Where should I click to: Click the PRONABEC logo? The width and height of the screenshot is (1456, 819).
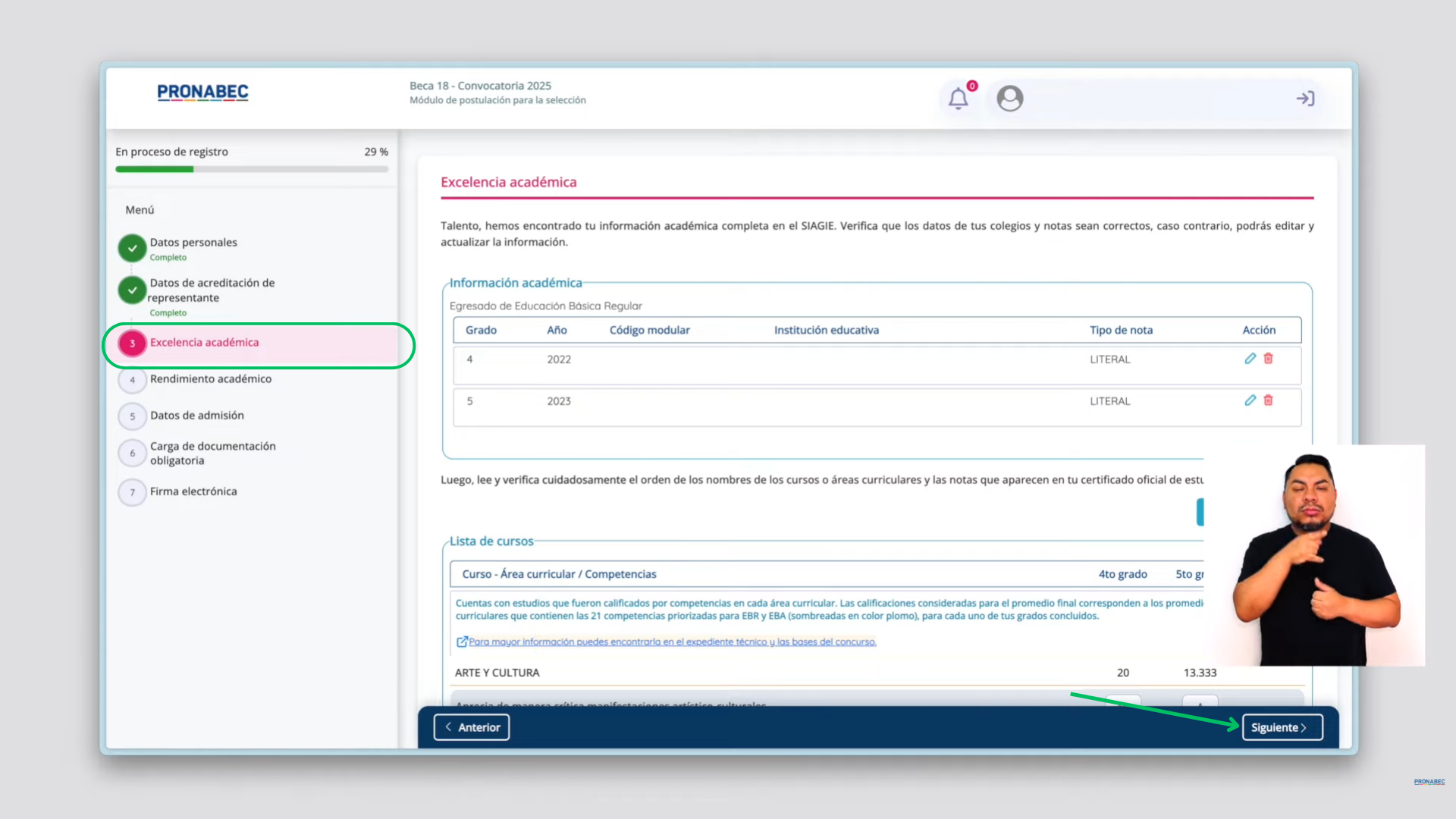202,93
